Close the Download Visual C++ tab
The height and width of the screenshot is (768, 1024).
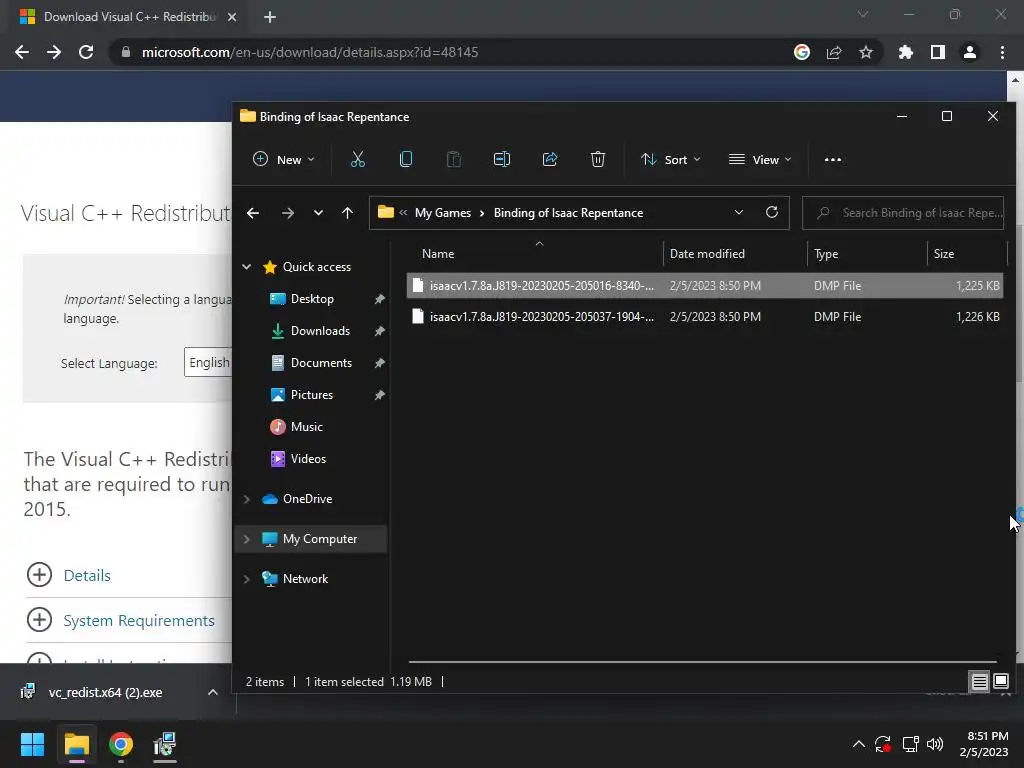click(x=232, y=17)
